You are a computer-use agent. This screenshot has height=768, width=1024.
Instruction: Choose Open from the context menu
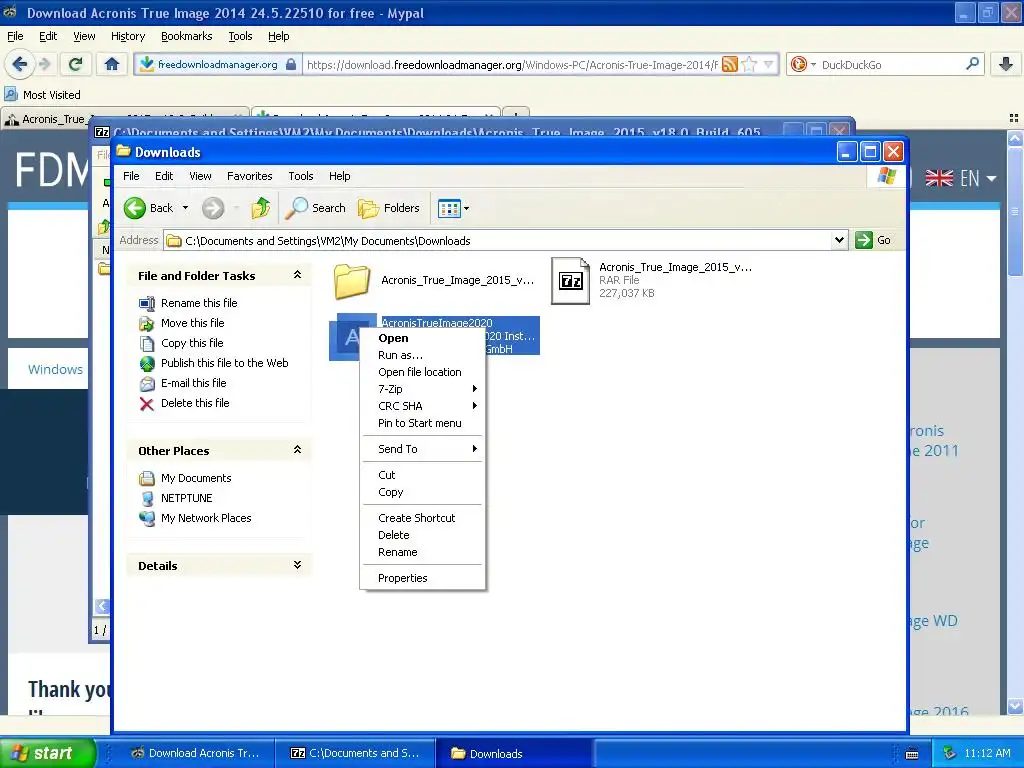pos(422,338)
